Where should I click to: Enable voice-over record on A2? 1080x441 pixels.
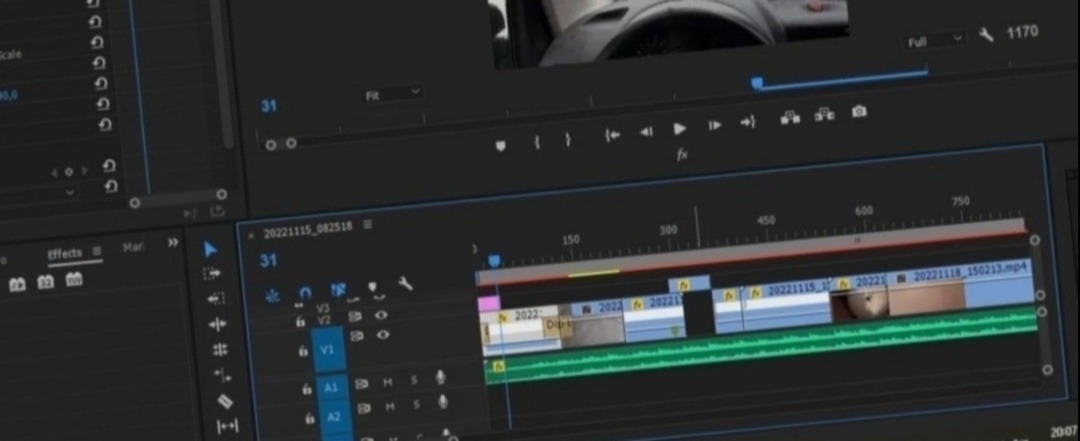point(443,402)
